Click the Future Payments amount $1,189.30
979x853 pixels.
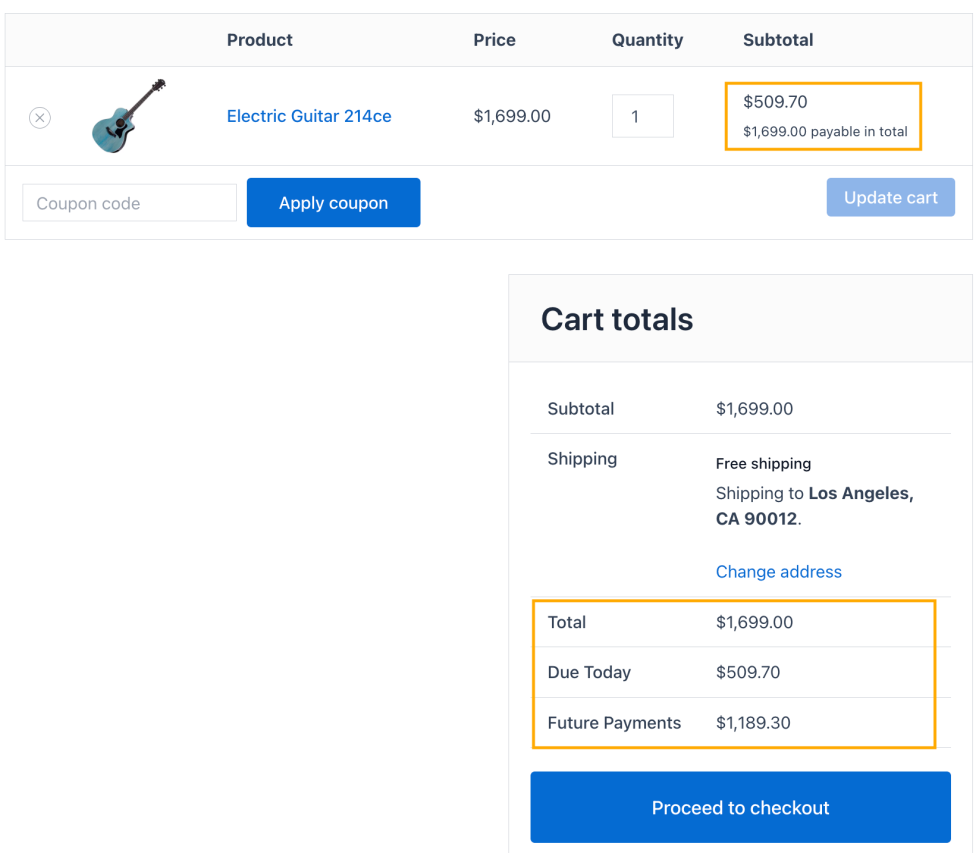tap(753, 723)
